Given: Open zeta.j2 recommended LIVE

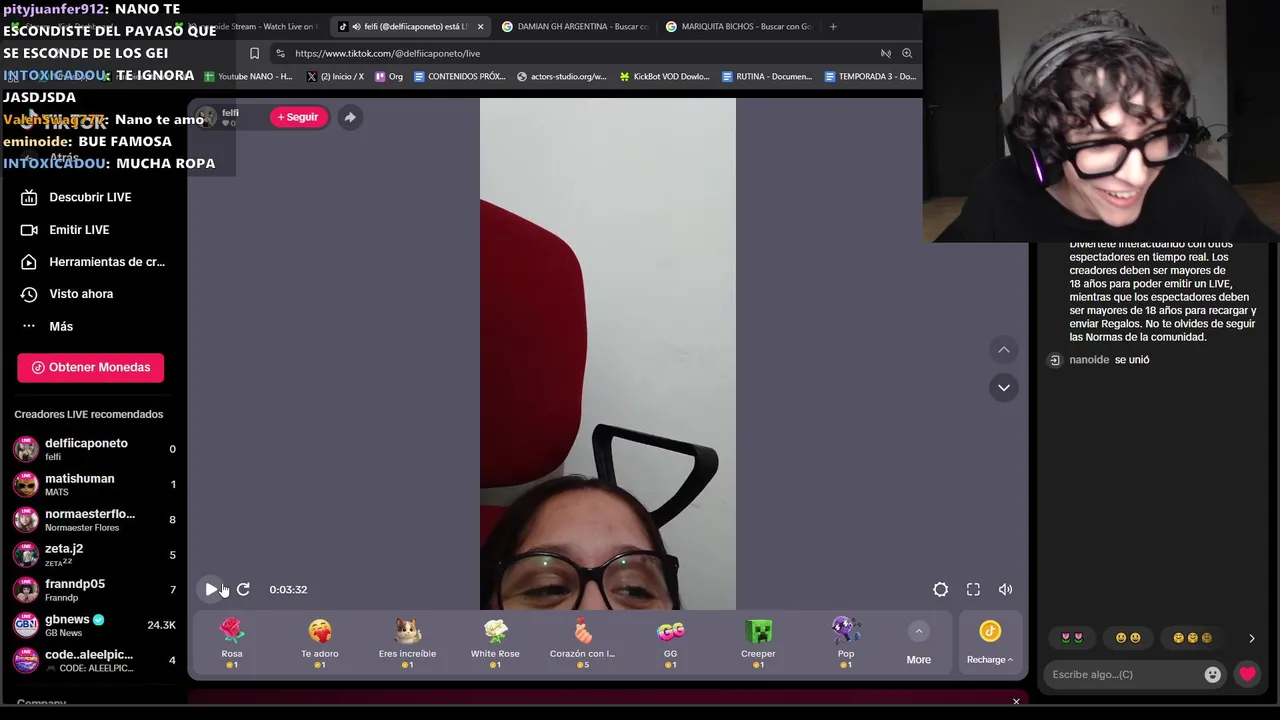Looking at the screenshot, I should click(x=95, y=555).
